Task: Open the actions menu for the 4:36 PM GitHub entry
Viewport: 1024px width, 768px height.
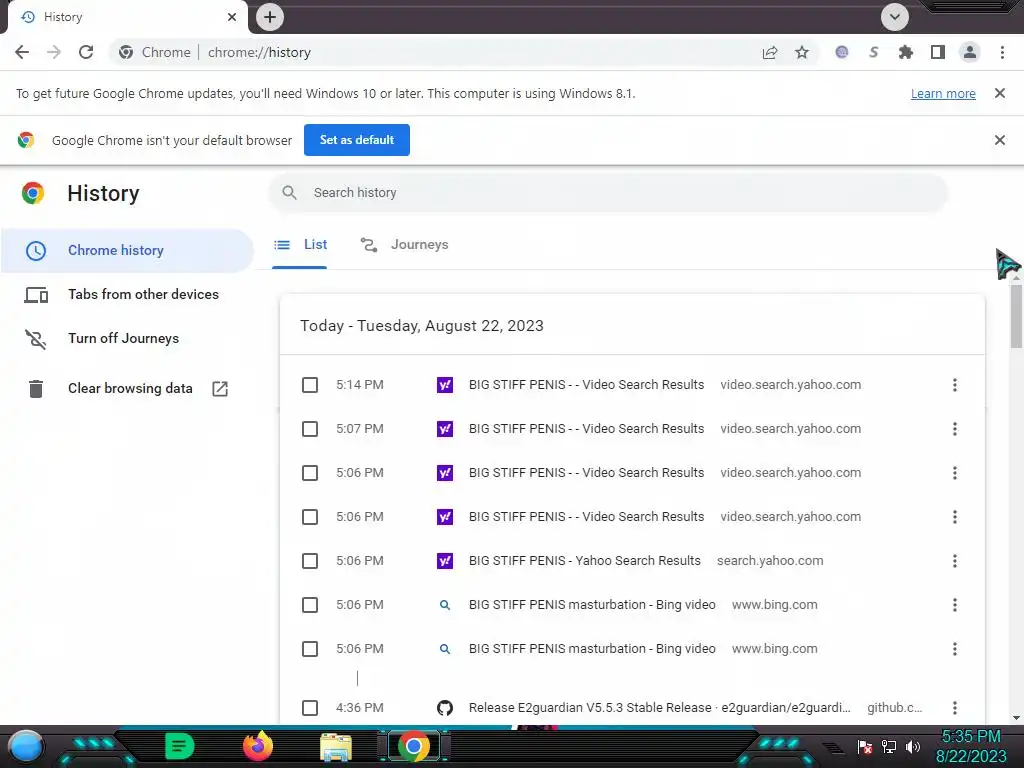Action: click(955, 708)
